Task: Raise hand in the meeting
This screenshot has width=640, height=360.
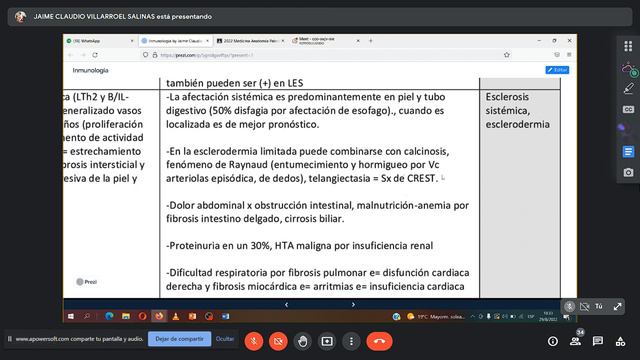Action: (302, 341)
